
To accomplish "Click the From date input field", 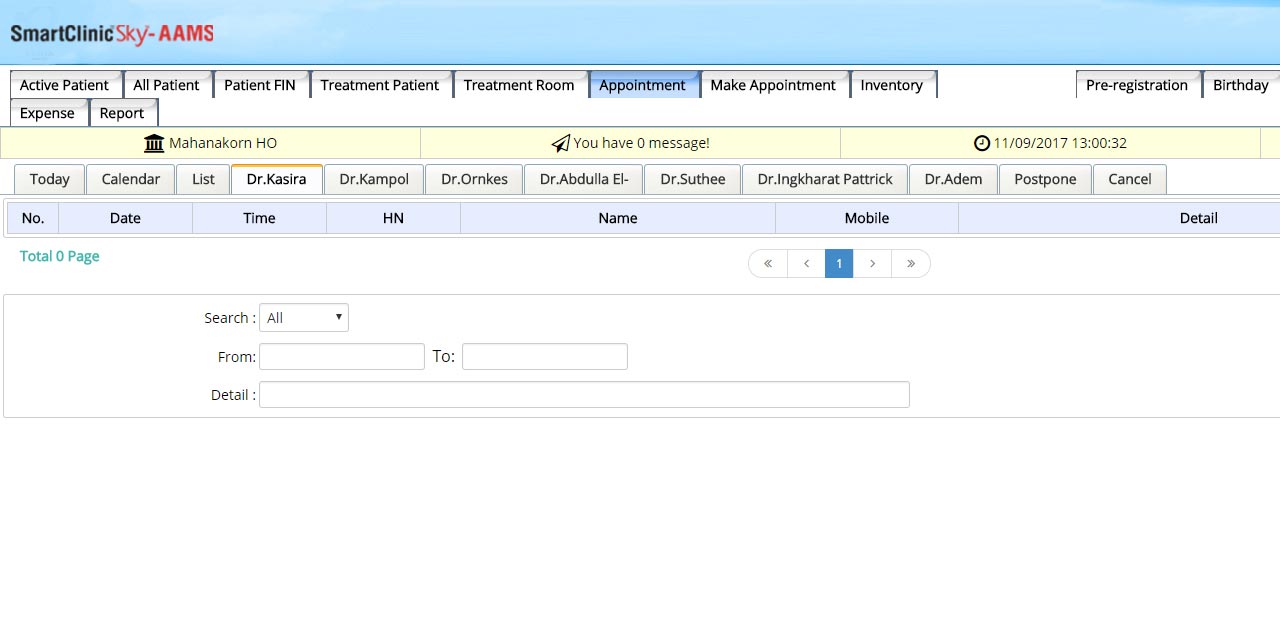I will [342, 356].
